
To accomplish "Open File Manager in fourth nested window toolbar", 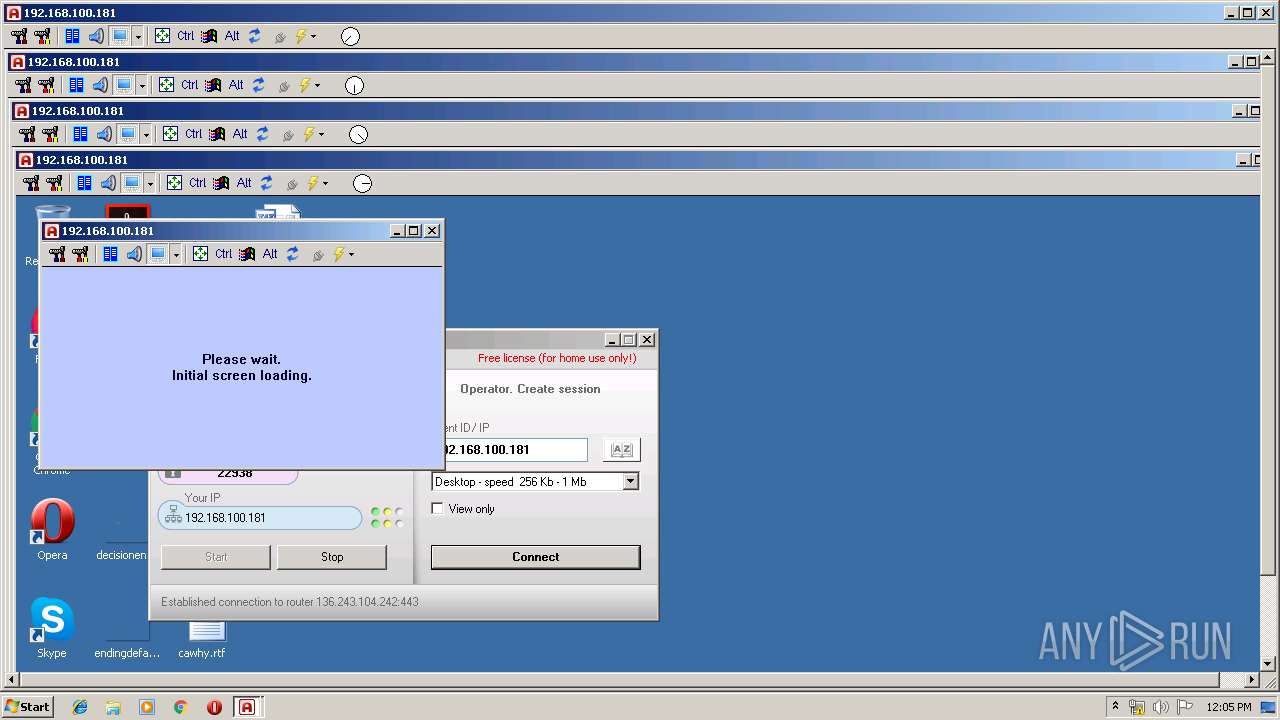I will point(84,183).
